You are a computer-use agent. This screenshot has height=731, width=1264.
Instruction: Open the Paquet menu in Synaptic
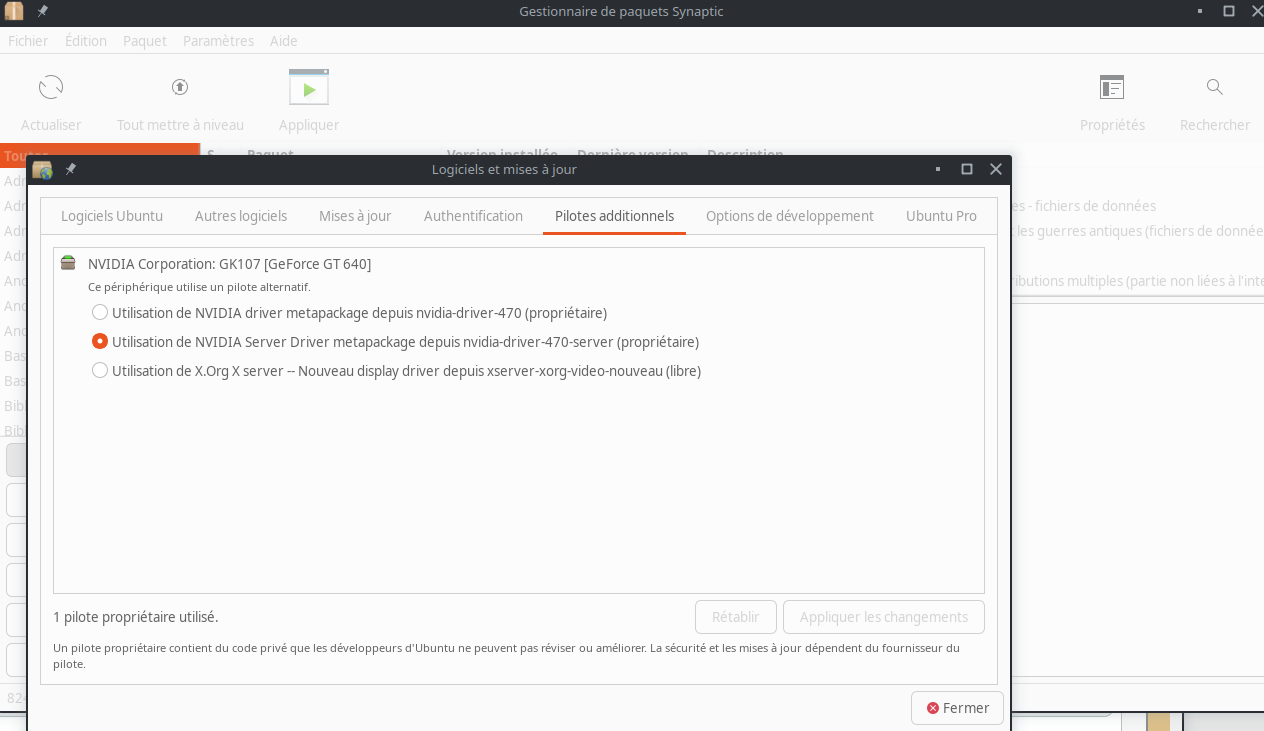coord(145,41)
